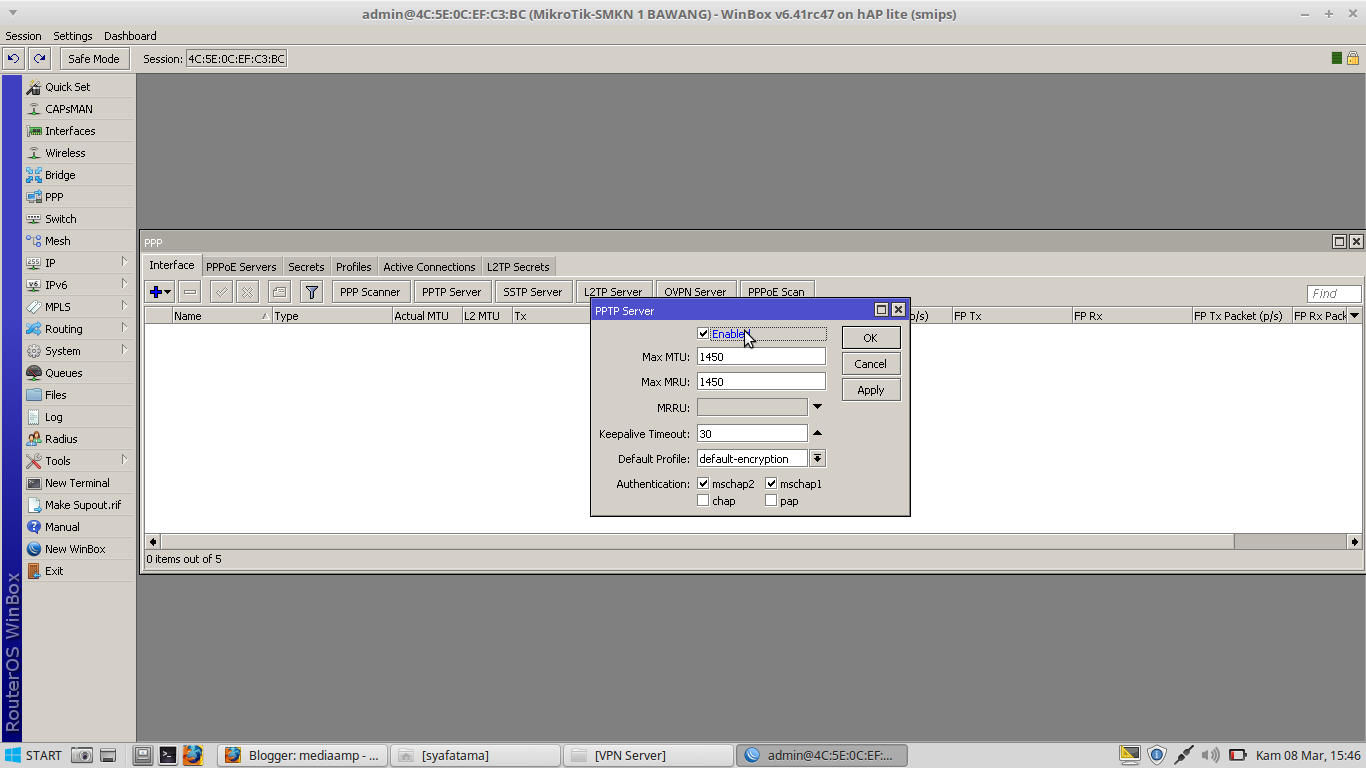This screenshot has height=768, width=1366.
Task: Open the Wireless section
Action: (x=79, y=153)
